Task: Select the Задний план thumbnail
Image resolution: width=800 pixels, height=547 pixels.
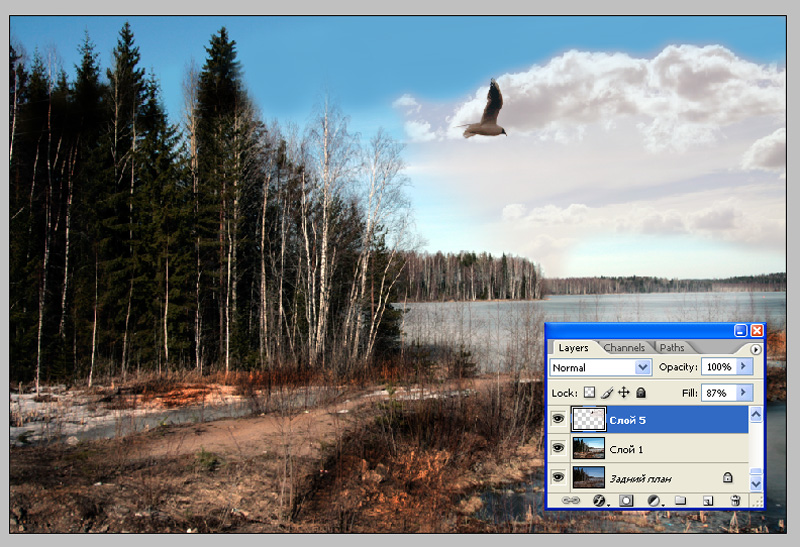Action: tap(589, 478)
